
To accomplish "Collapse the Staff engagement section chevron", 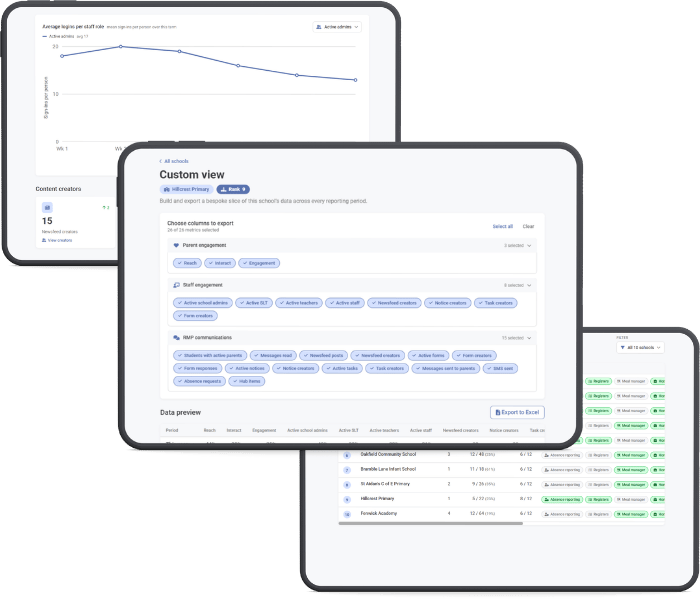I will pos(529,286).
